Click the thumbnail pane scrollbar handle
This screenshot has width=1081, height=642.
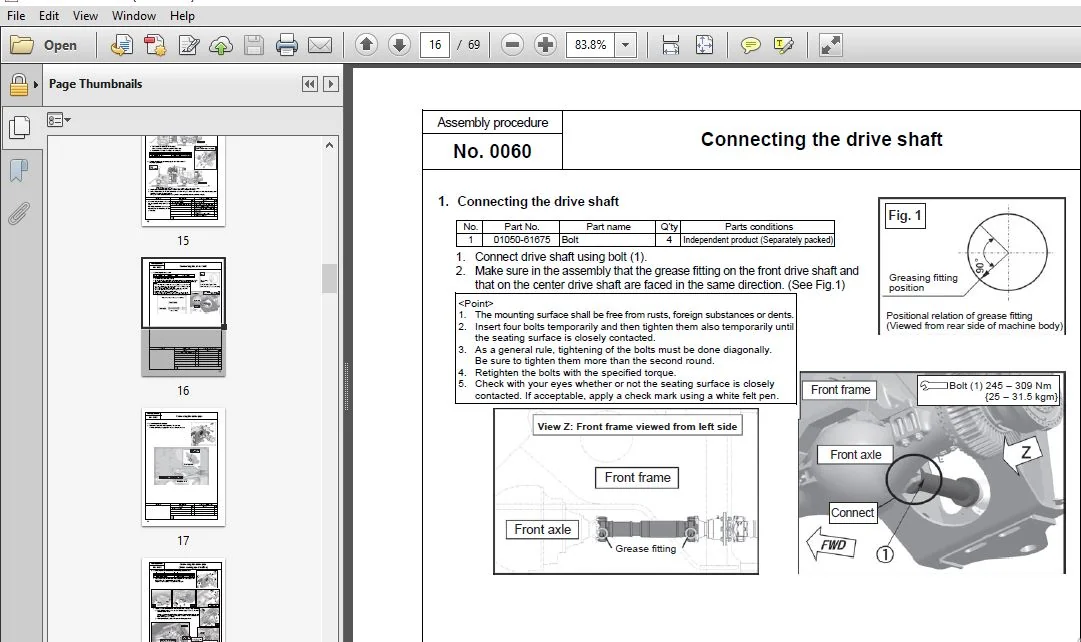(330, 279)
